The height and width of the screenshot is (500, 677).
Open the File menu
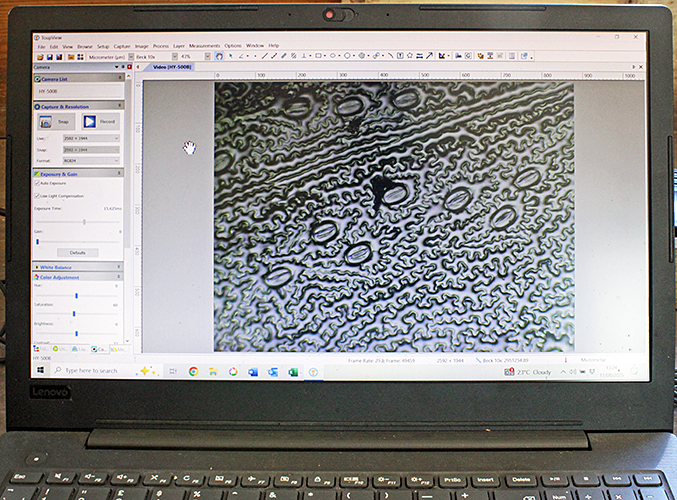click(x=41, y=47)
